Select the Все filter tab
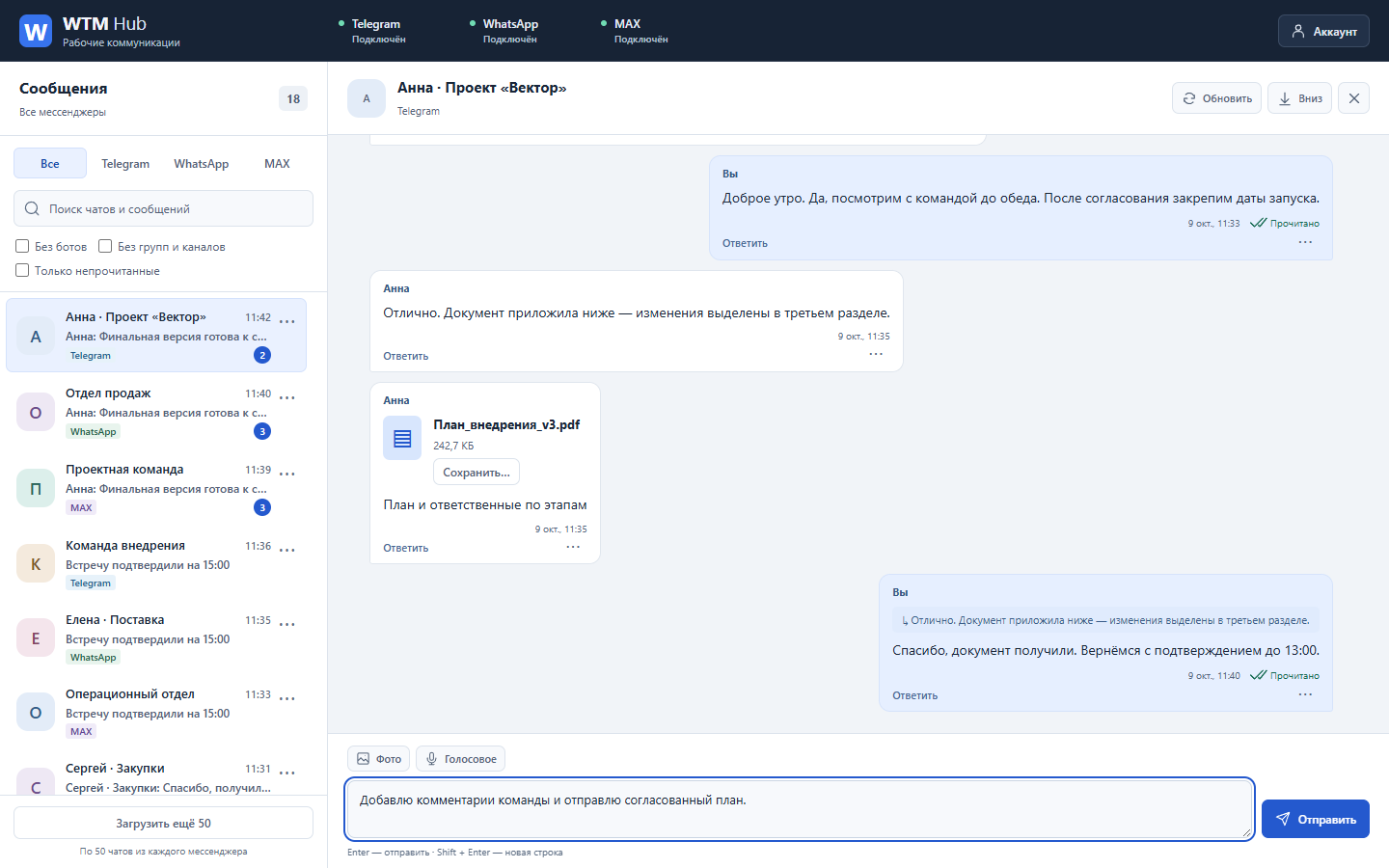 (50, 164)
